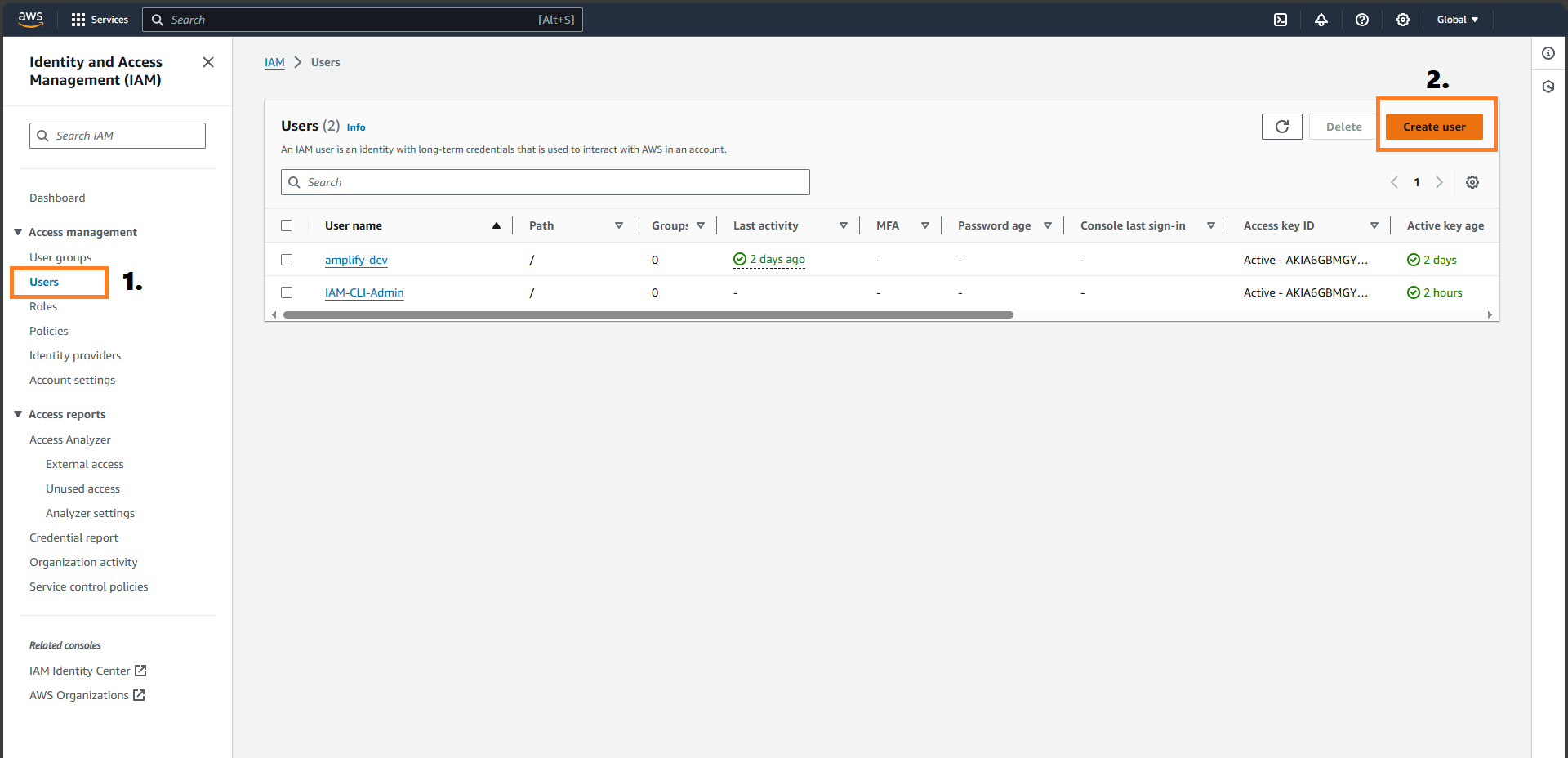1568x758 pixels.
Task: Open Analyzer settings in the sidebar
Action: (x=90, y=513)
